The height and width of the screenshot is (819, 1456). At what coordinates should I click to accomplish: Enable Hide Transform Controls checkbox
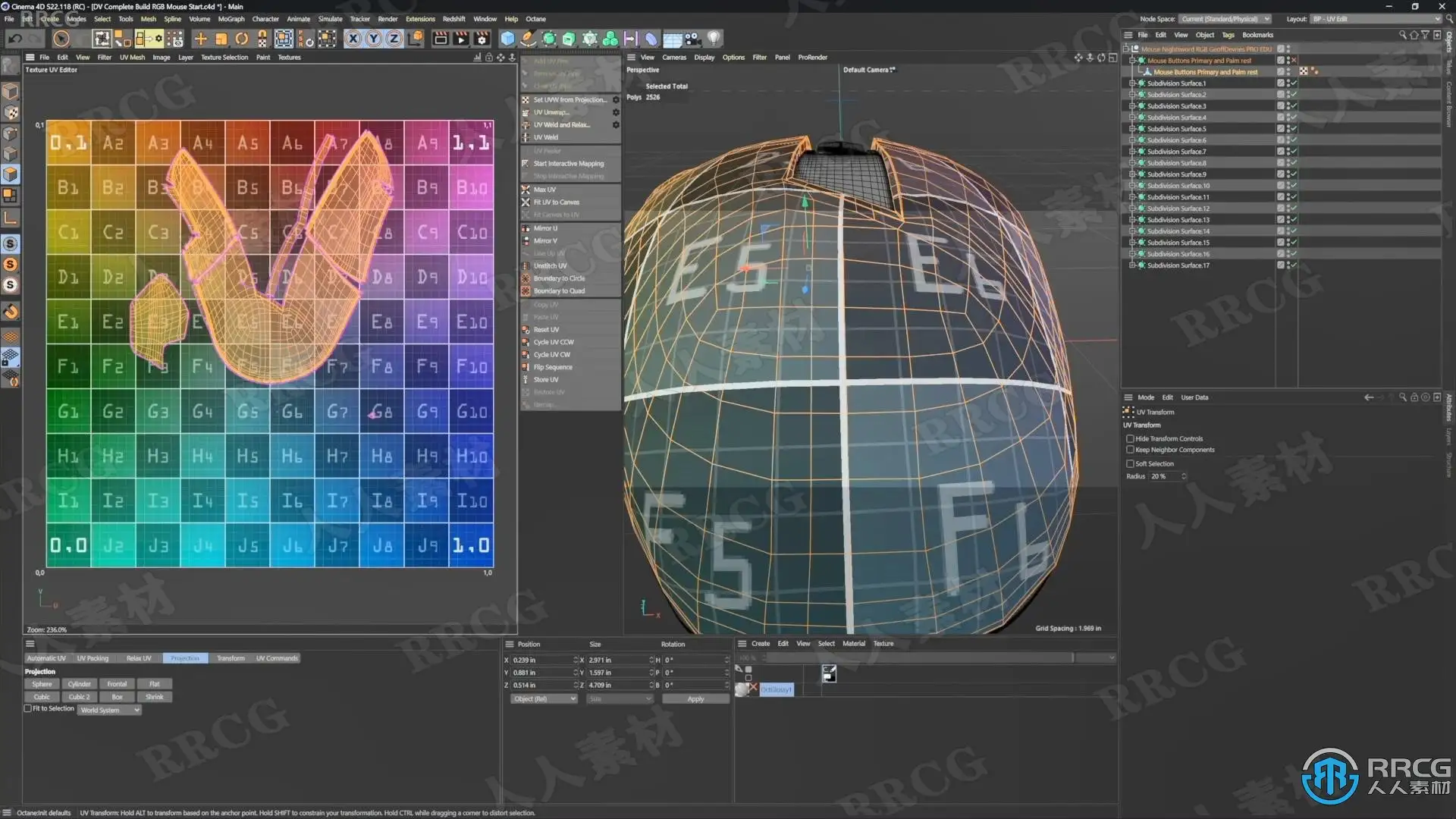click(x=1130, y=438)
